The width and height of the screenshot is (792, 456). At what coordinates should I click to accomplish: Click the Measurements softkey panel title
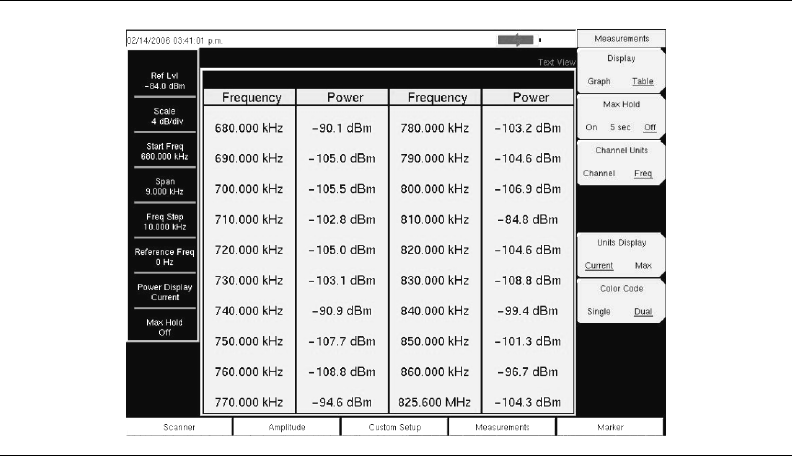(x=621, y=38)
